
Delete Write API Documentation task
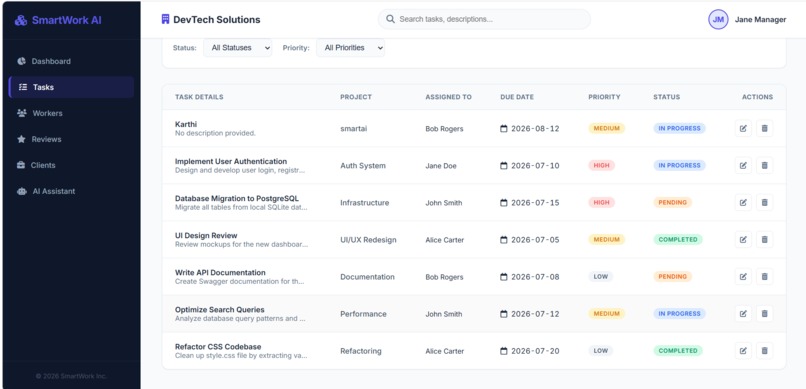pyautogui.click(x=764, y=276)
